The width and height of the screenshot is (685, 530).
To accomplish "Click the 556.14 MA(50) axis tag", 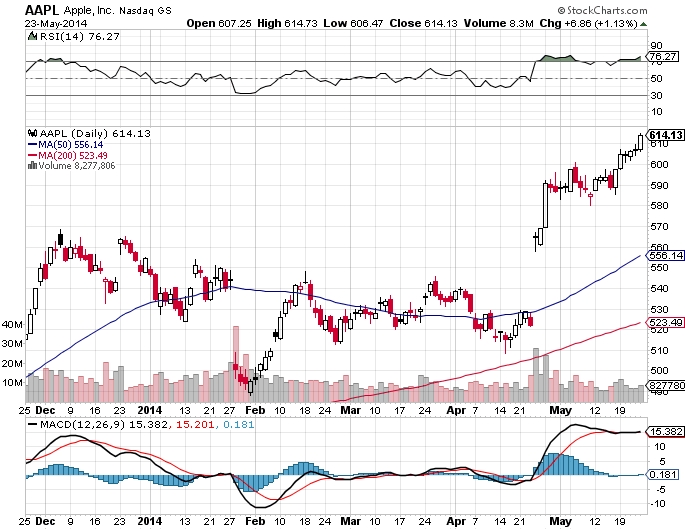I will pyautogui.click(x=666, y=255).
